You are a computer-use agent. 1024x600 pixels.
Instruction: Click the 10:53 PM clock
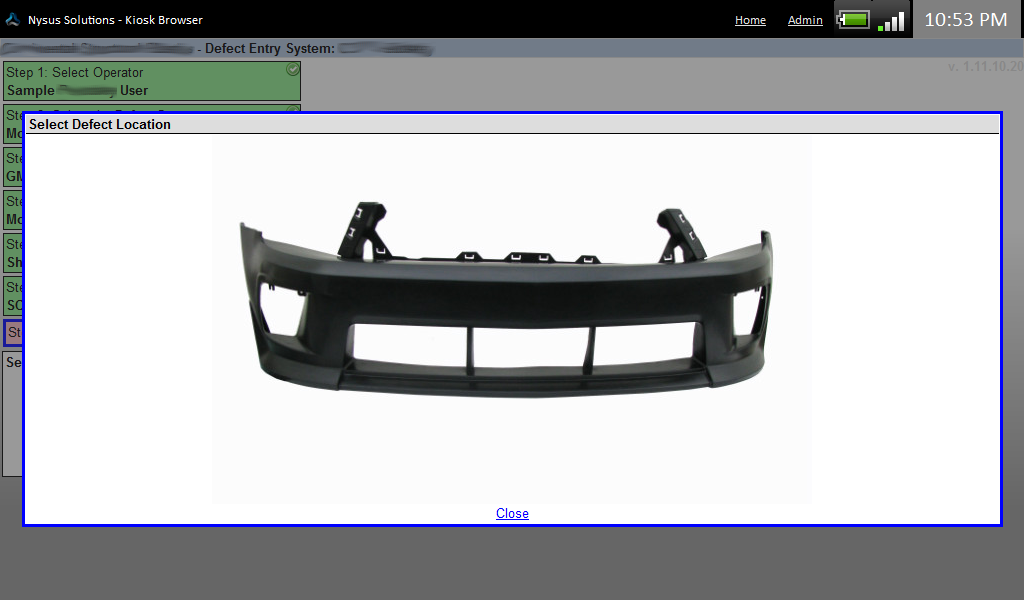click(965, 20)
